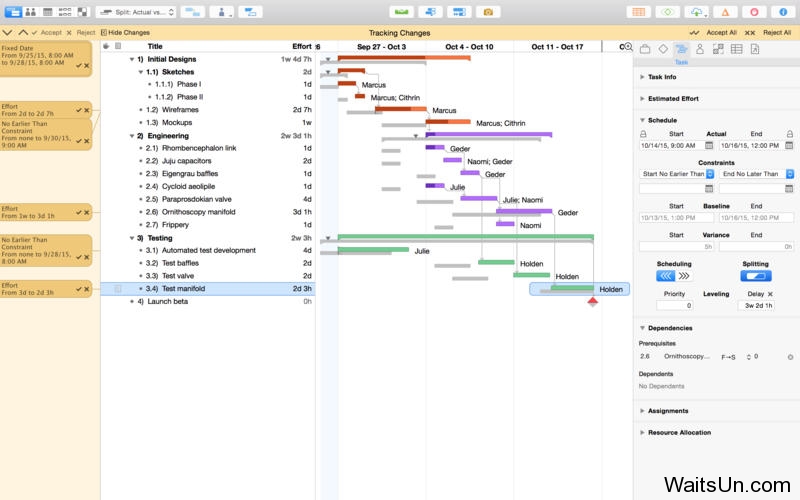Open the Project inspector briefcase tab
Viewport: 800px width, 500px height.
[645, 49]
